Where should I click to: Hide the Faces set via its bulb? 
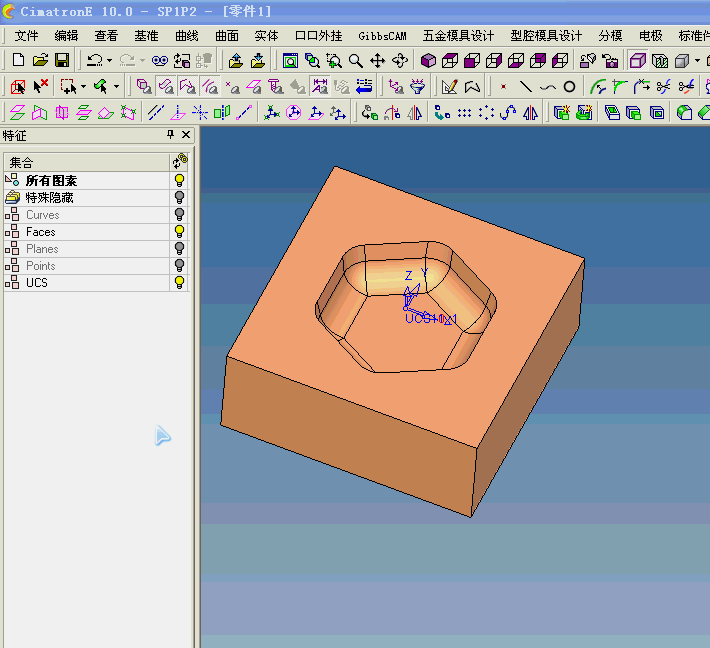(x=179, y=231)
